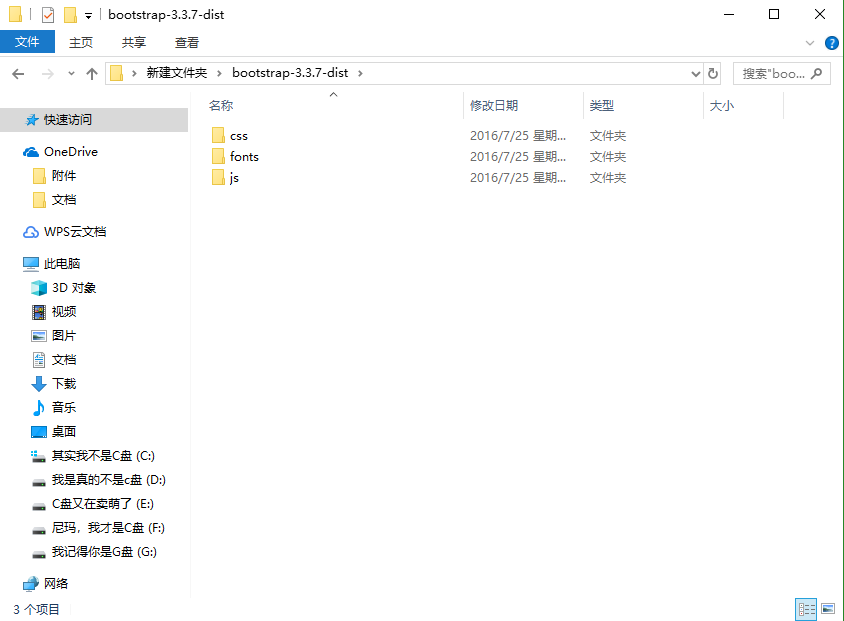
Task: Open drive C盘又在卖萌了 (E:)
Action: pyautogui.click(x=102, y=504)
